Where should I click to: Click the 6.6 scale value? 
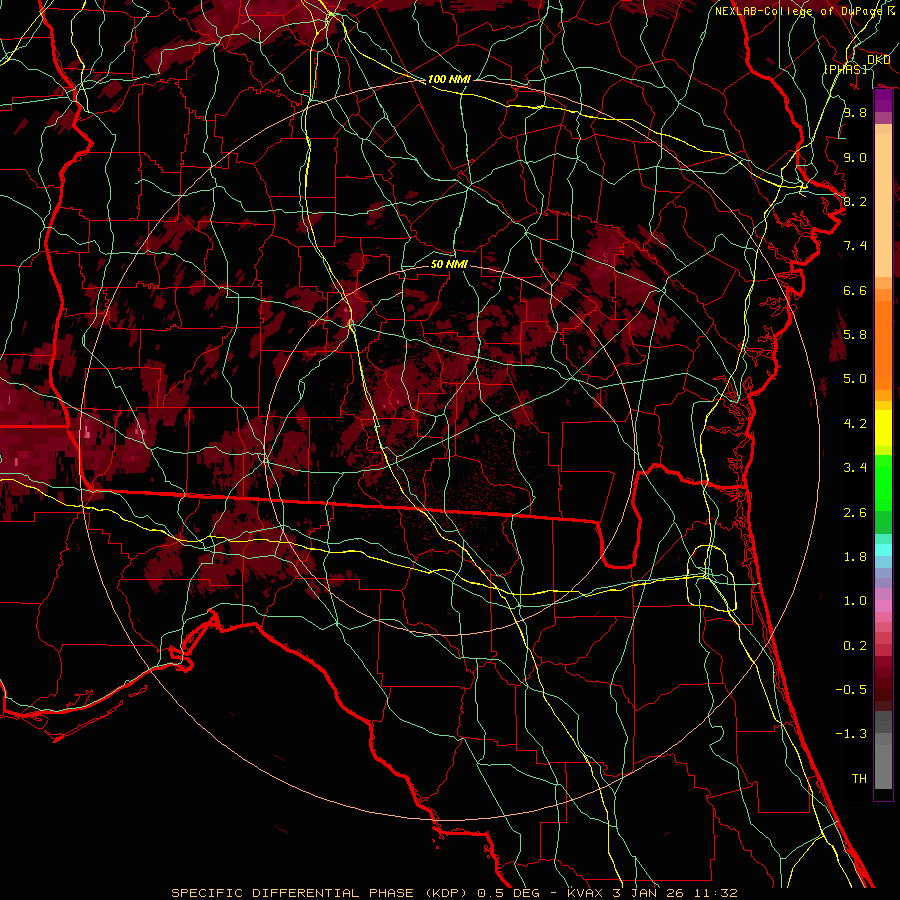click(855, 290)
